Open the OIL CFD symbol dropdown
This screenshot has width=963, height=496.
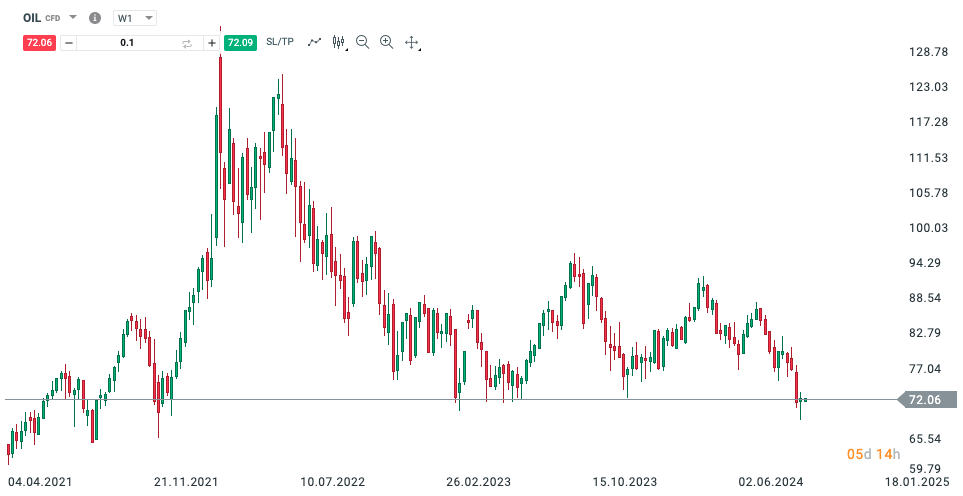(x=73, y=18)
